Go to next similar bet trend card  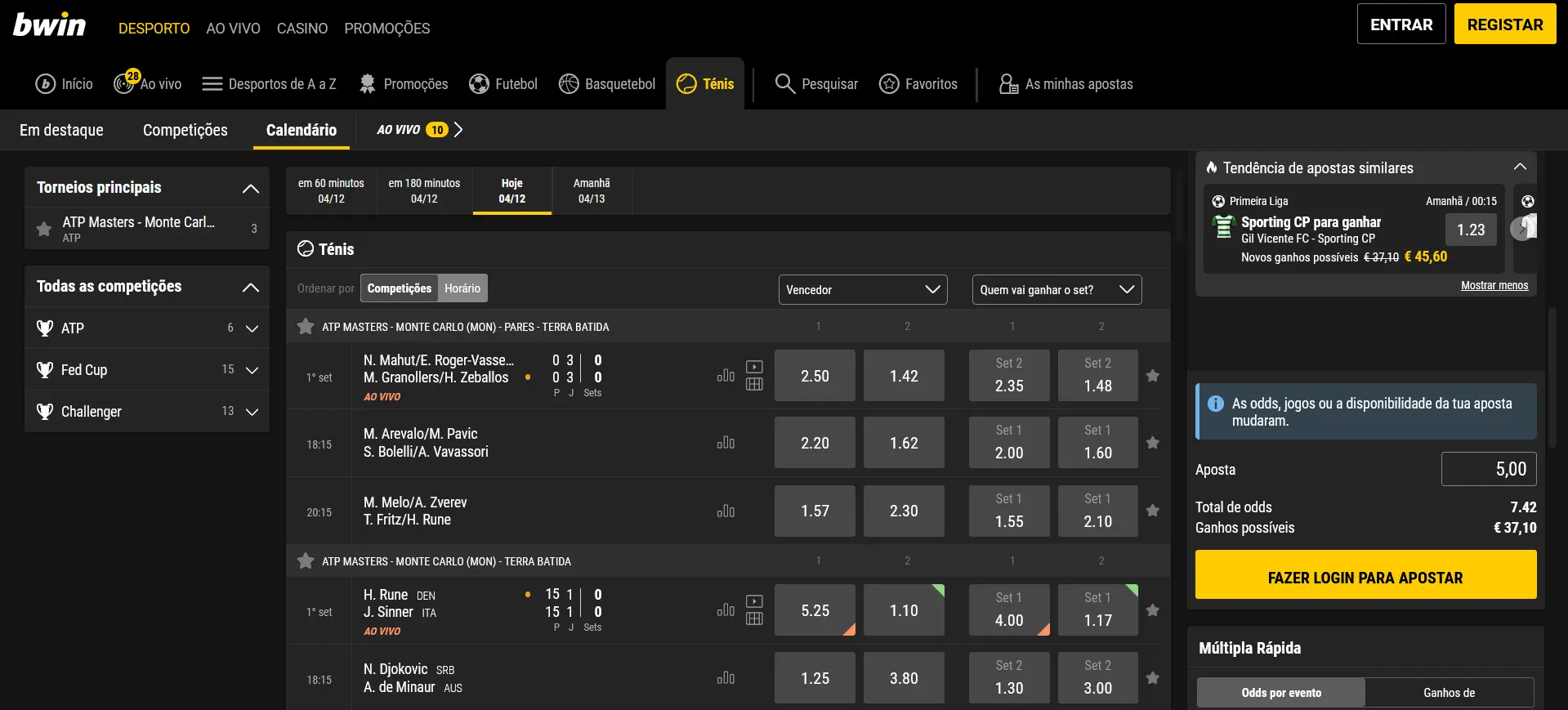1521,229
